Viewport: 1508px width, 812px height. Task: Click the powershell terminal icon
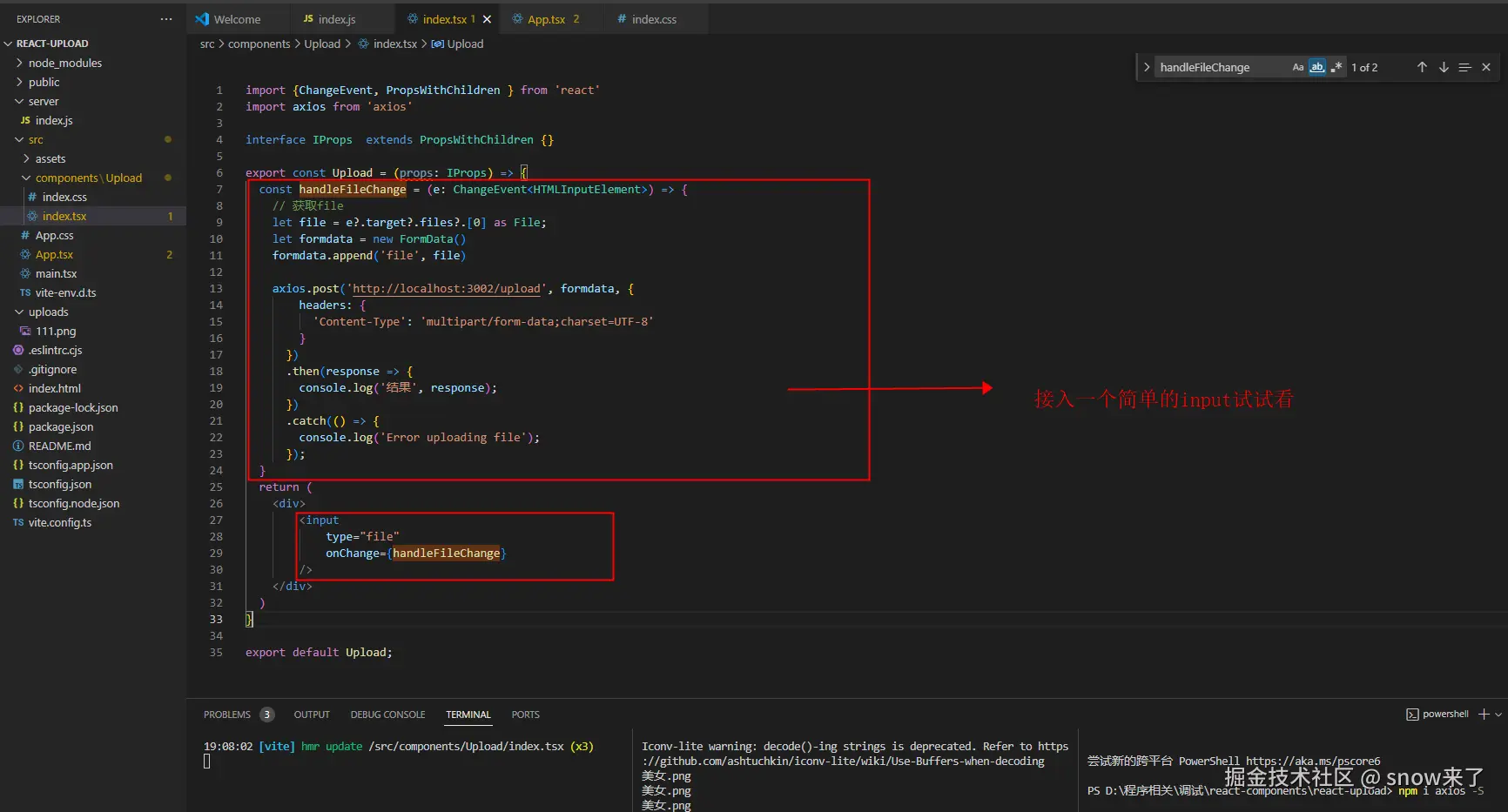pos(1412,715)
